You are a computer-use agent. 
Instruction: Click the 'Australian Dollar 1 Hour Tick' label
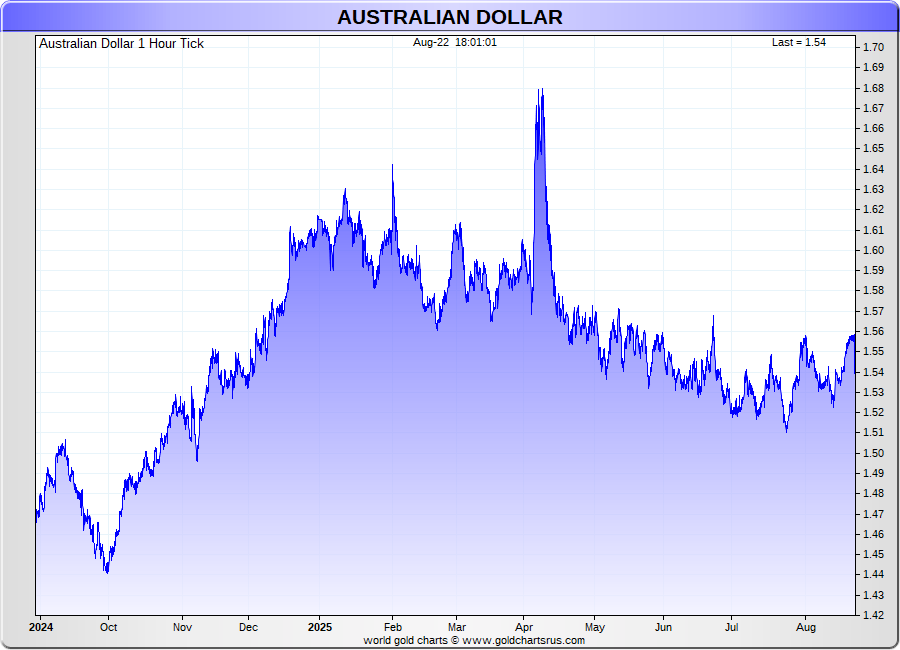point(121,44)
